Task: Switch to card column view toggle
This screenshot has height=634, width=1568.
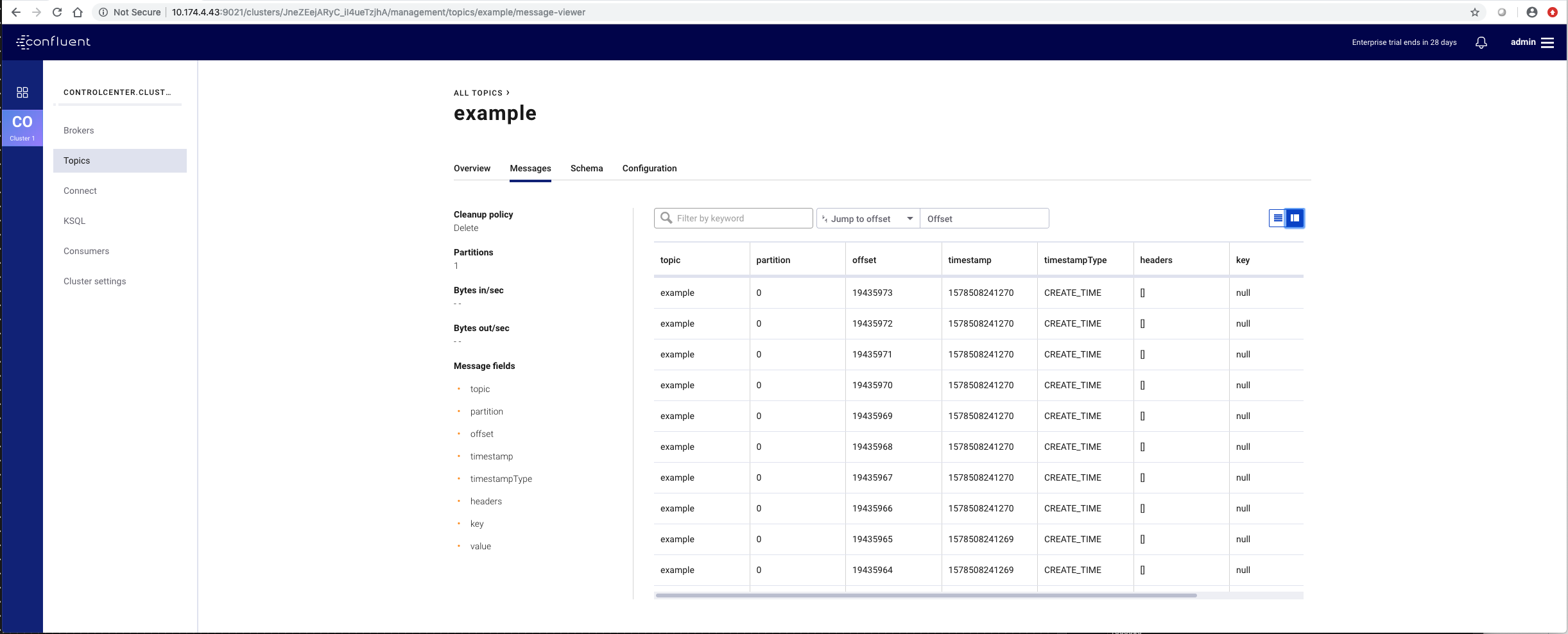Action: point(1295,218)
